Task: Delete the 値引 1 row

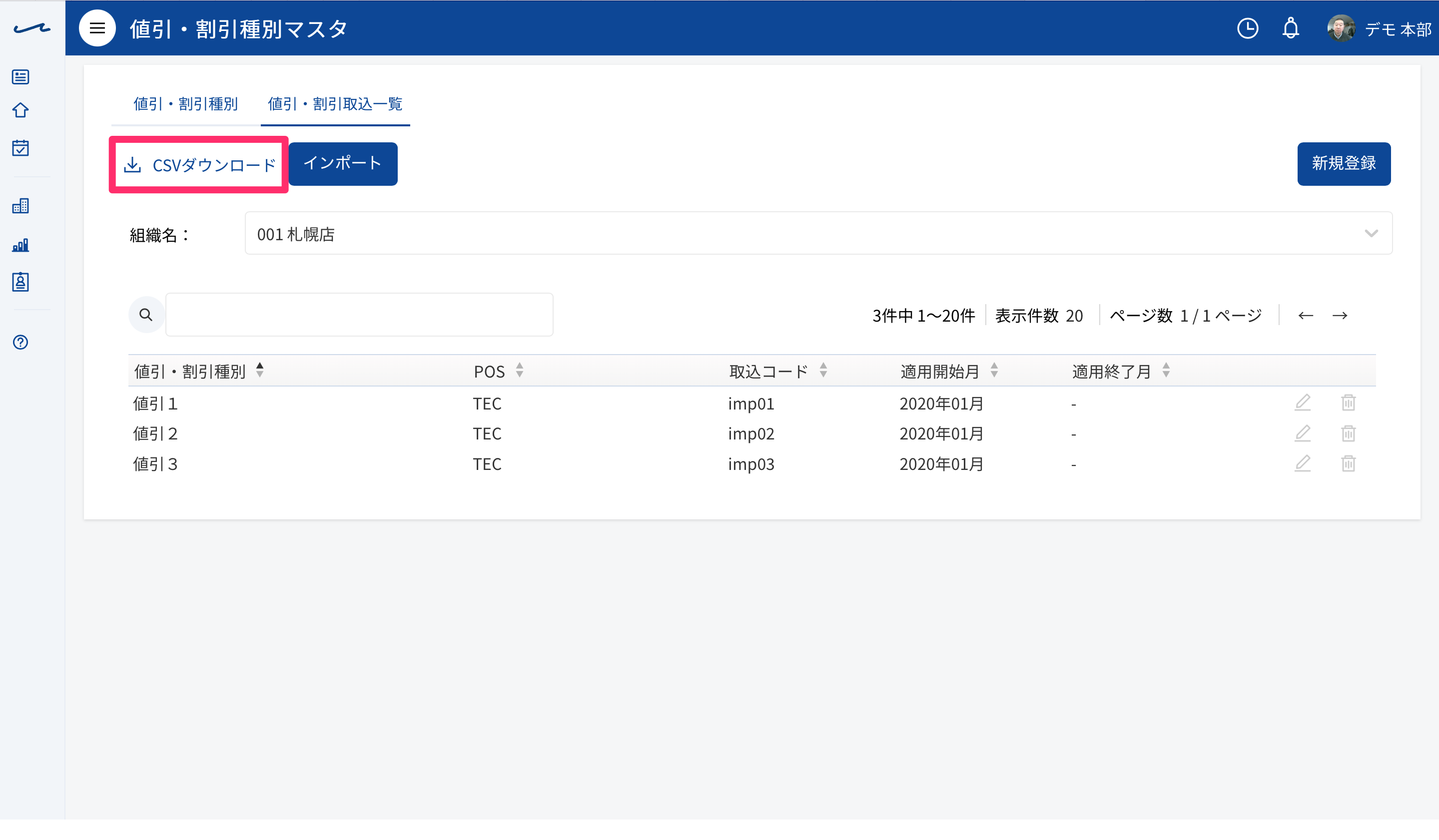Action: pyautogui.click(x=1348, y=403)
